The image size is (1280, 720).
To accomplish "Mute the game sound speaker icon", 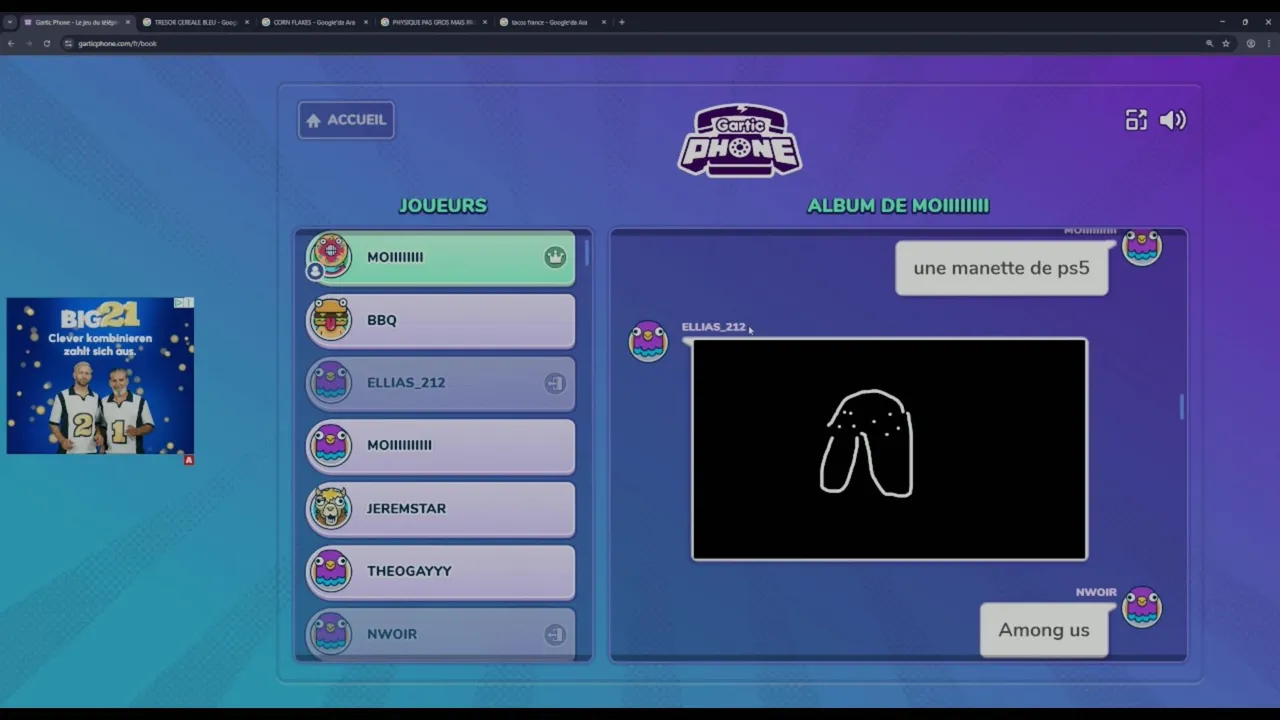I will (1173, 120).
